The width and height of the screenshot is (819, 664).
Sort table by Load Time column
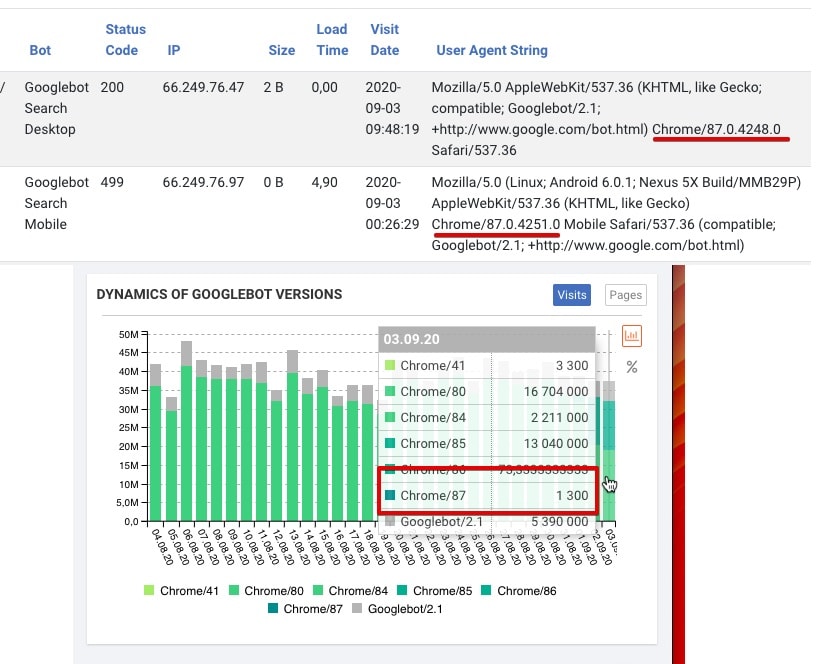[332, 40]
